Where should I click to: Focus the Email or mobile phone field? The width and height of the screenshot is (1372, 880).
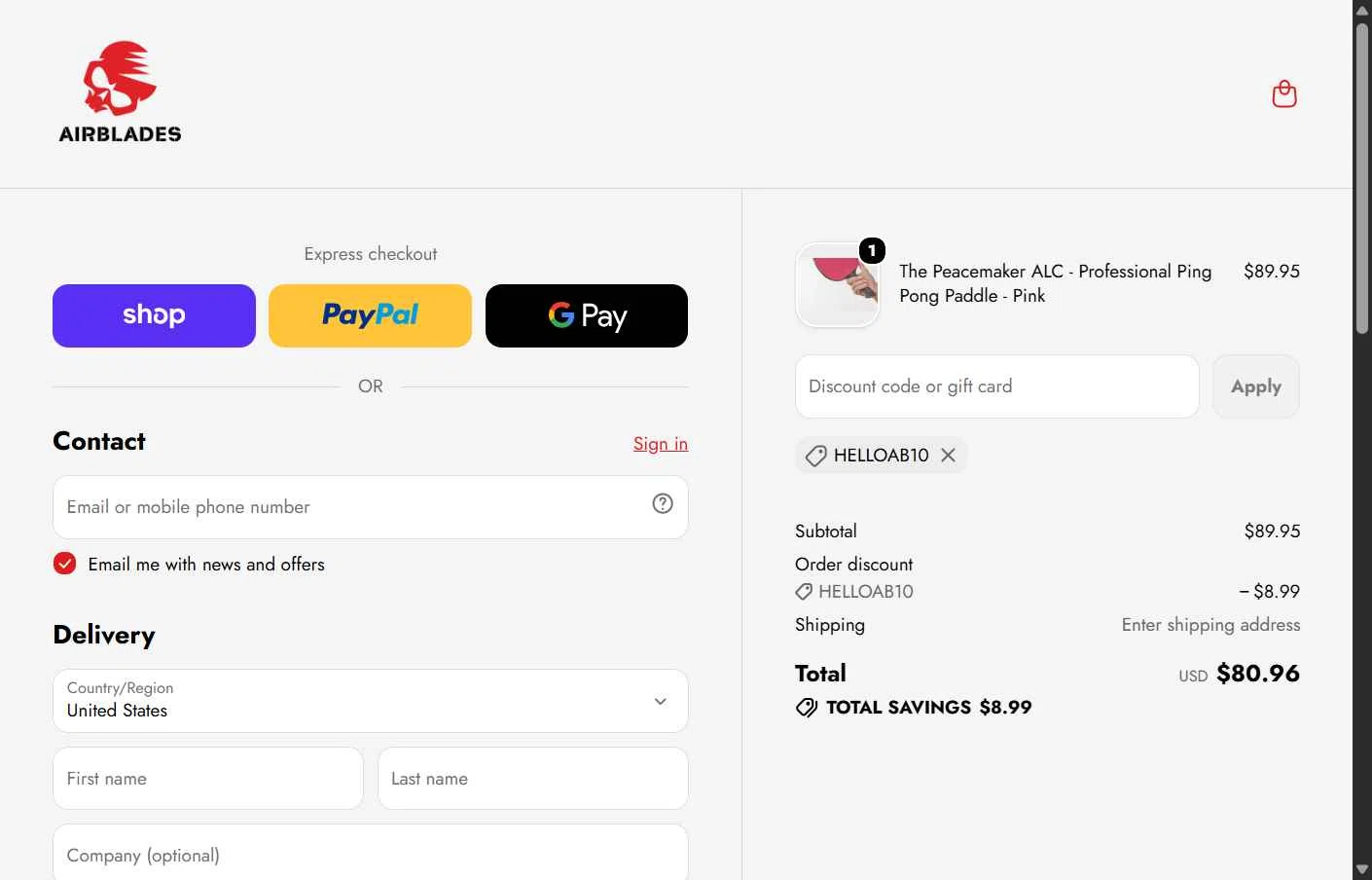pyautogui.click(x=371, y=507)
